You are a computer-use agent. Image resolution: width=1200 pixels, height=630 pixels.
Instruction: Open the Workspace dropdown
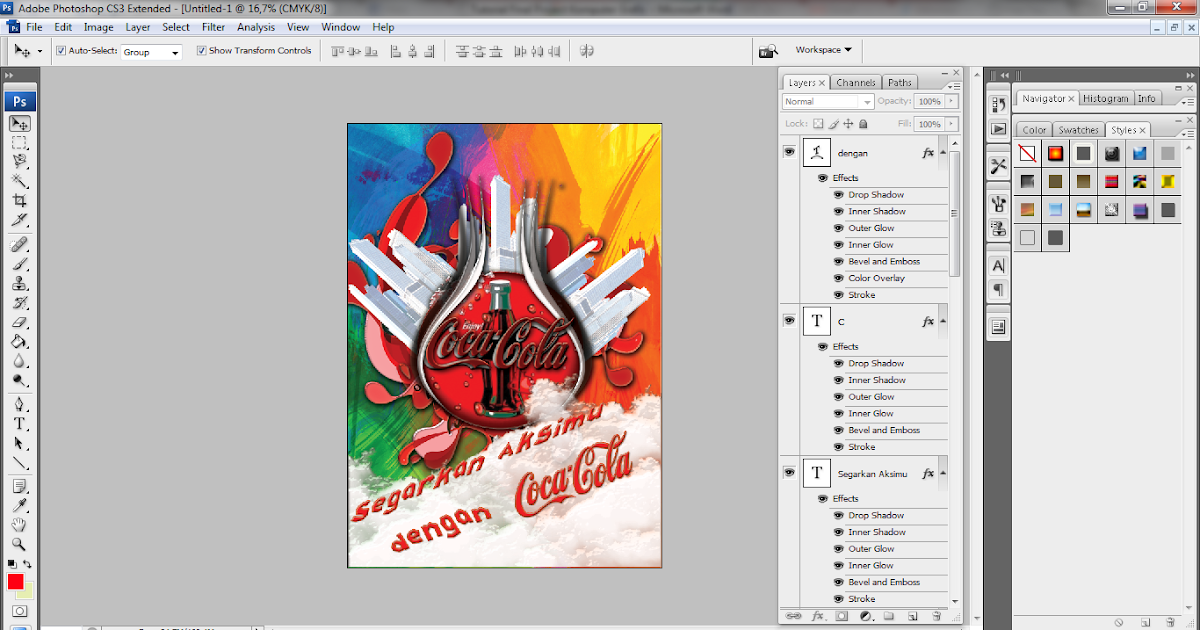tap(823, 50)
